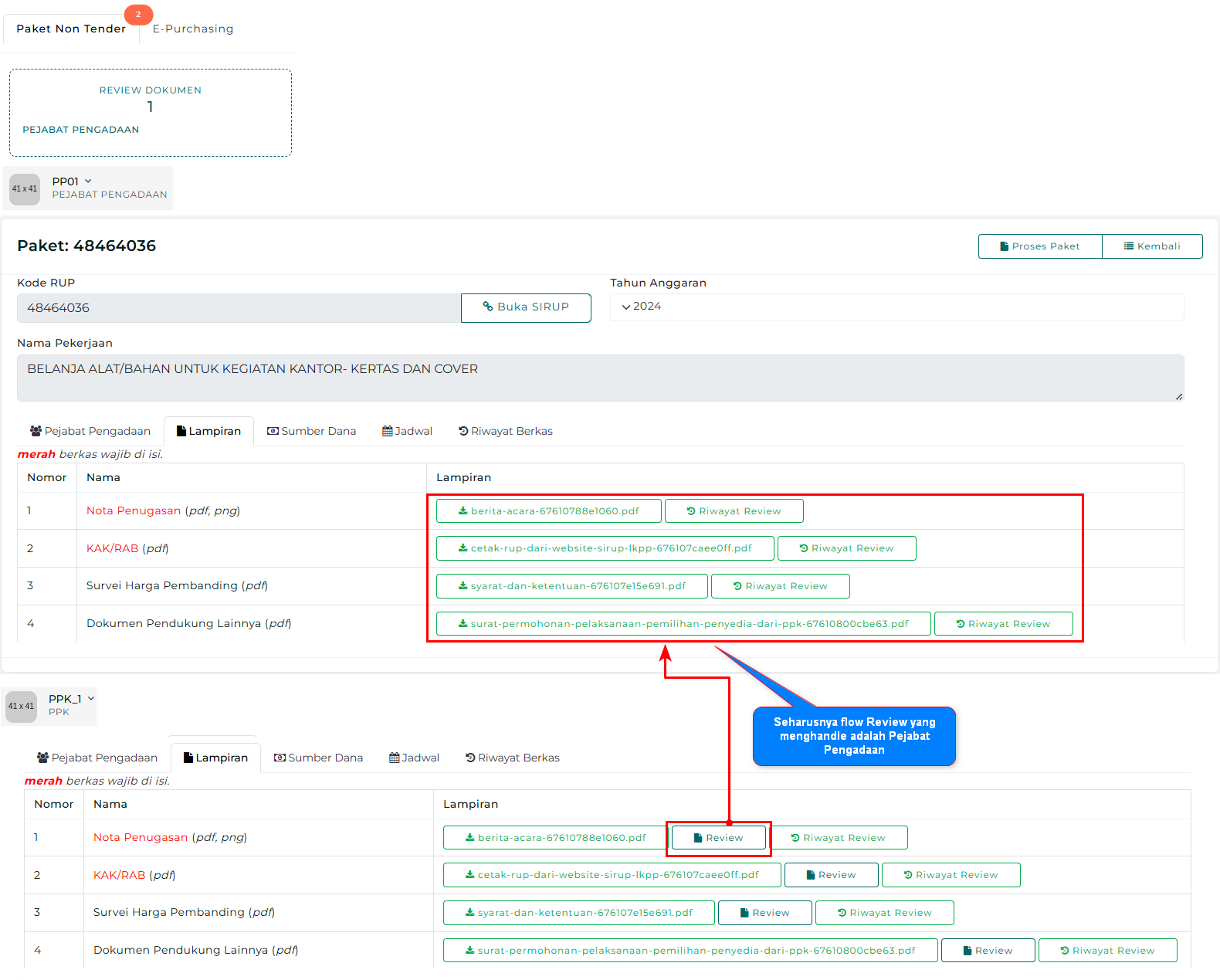Open Riwayat Review for KAK/RAB in top table

(846, 548)
